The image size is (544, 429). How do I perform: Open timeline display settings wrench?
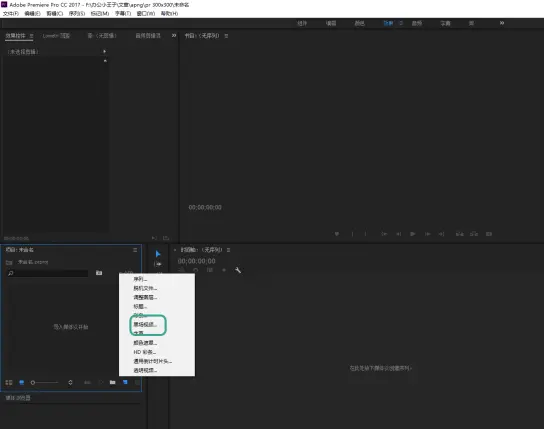coord(238,270)
